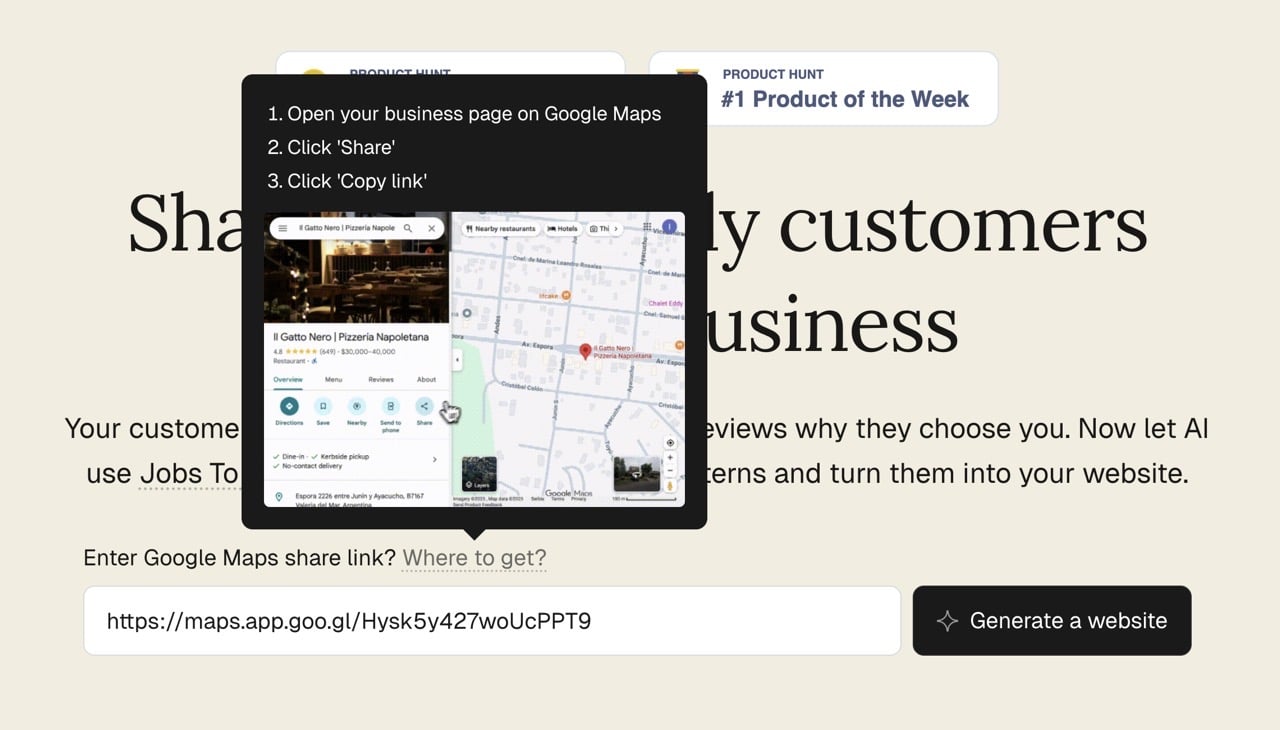Focus the Google Maps share link field
This screenshot has width=1280, height=730.
coord(492,621)
